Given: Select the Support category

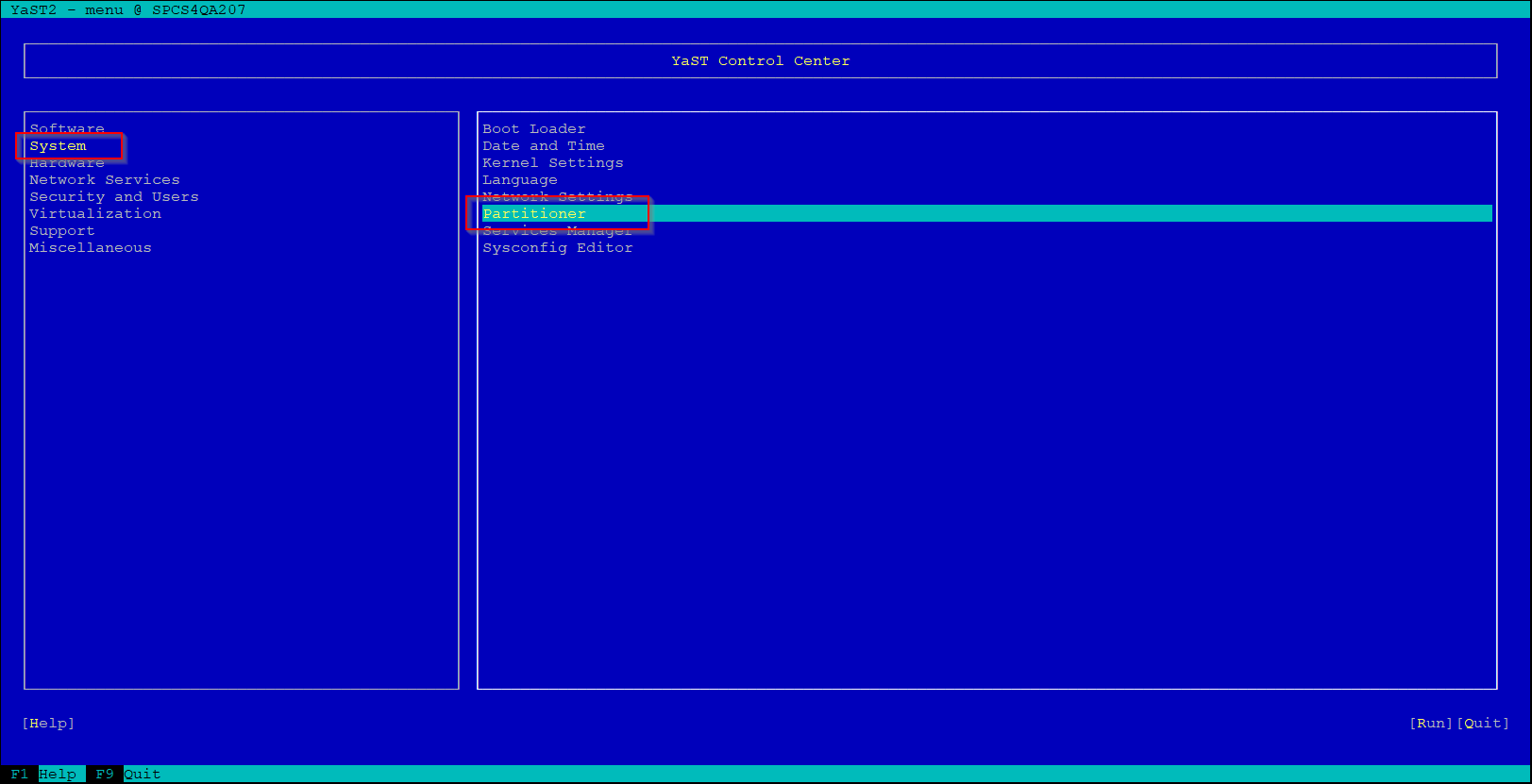Looking at the screenshot, I should tap(62, 231).
